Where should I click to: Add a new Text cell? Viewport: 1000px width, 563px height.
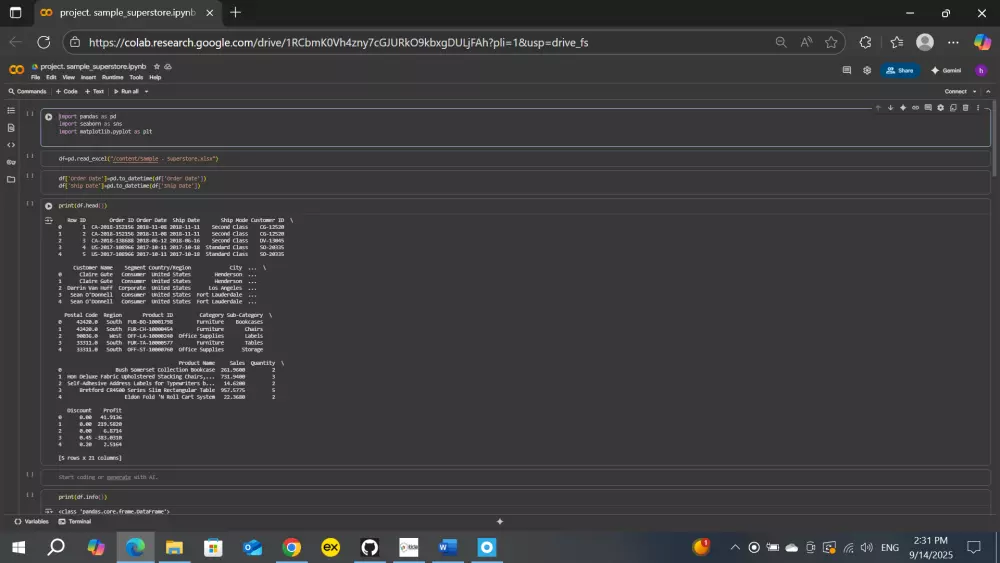[x=94, y=92]
